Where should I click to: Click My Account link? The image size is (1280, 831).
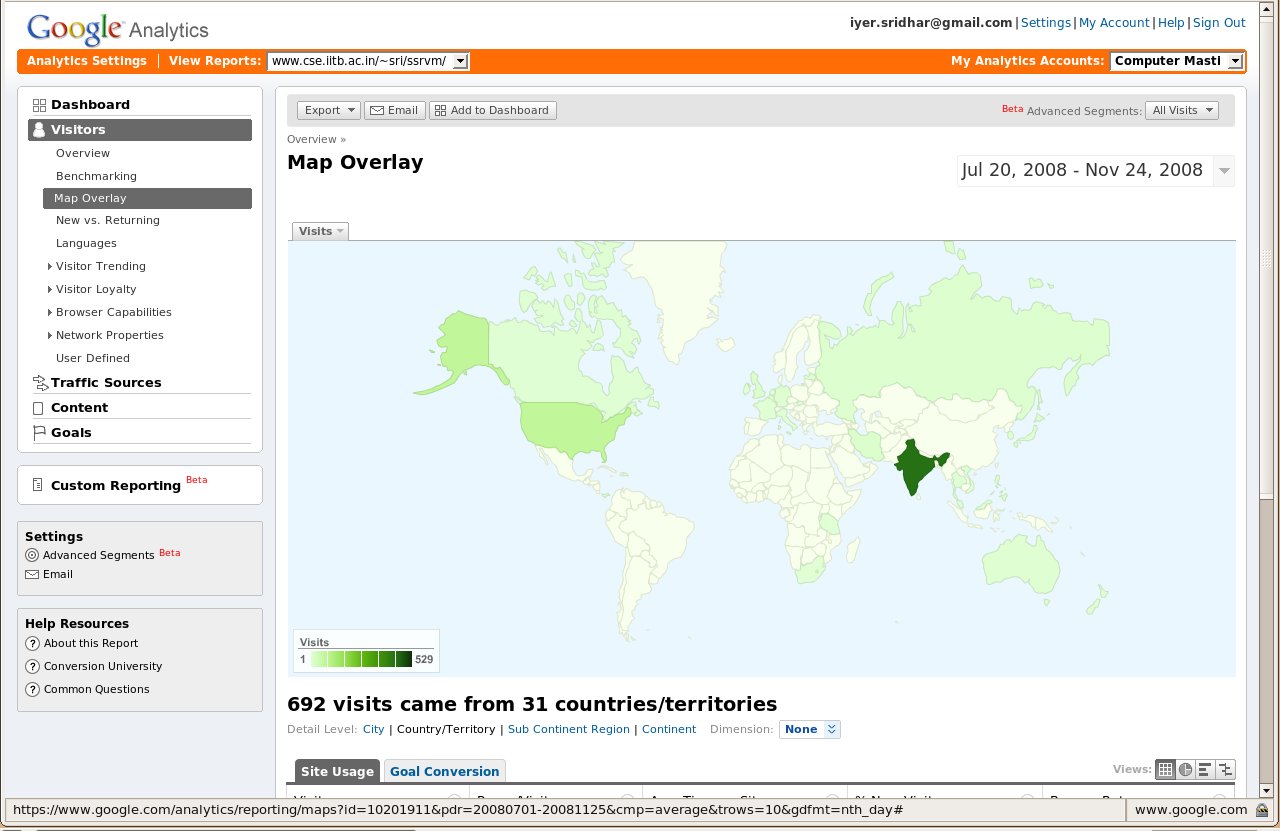click(x=1114, y=22)
